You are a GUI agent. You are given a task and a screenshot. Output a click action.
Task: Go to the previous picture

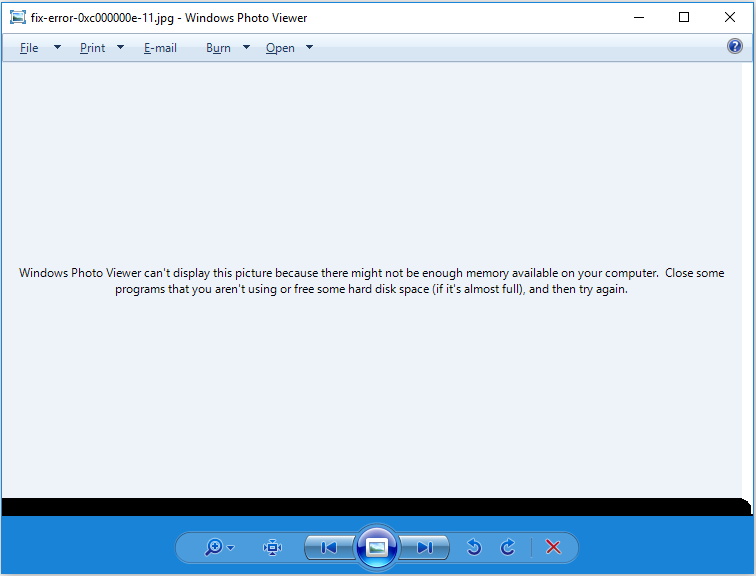pyautogui.click(x=329, y=548)
